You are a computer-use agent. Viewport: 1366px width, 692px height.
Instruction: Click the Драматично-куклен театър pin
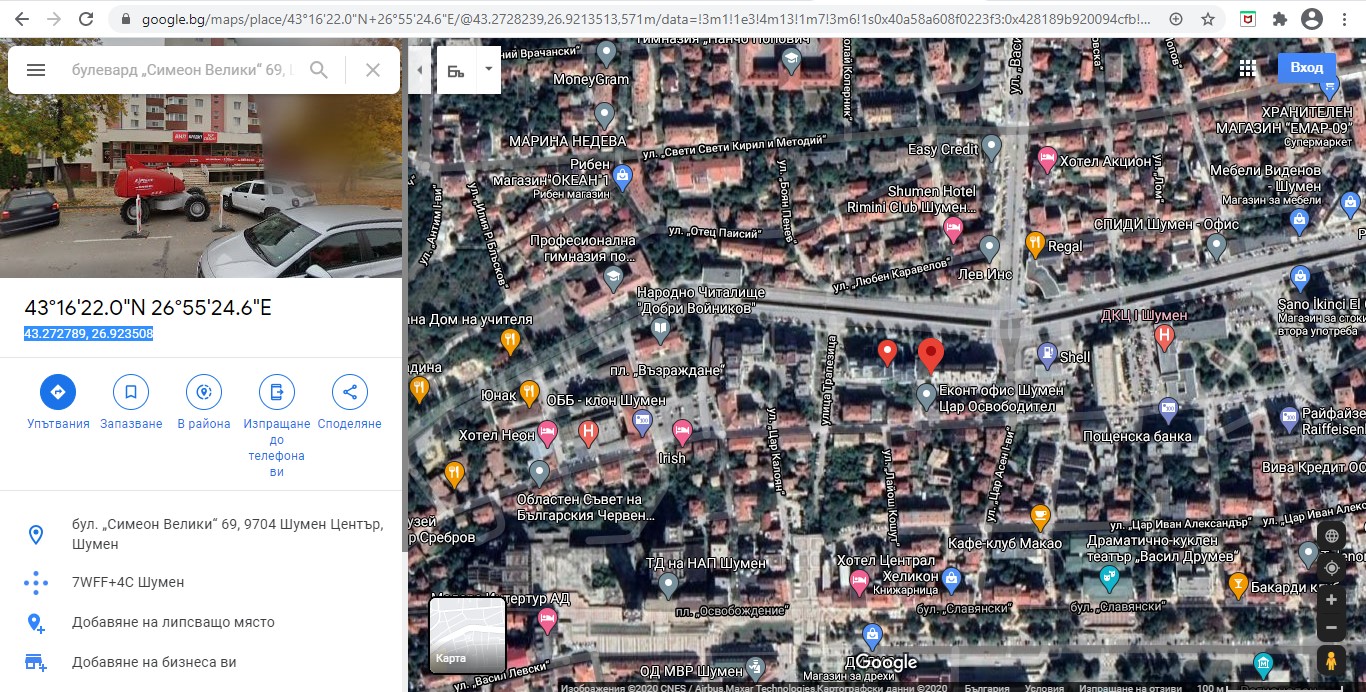1108,576
